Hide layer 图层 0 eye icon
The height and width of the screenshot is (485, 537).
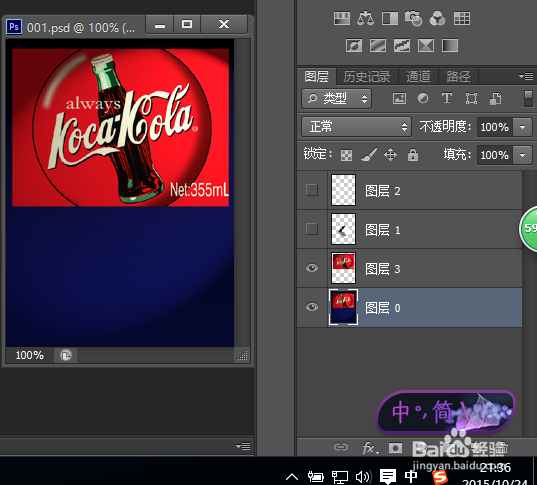point(312,307)
